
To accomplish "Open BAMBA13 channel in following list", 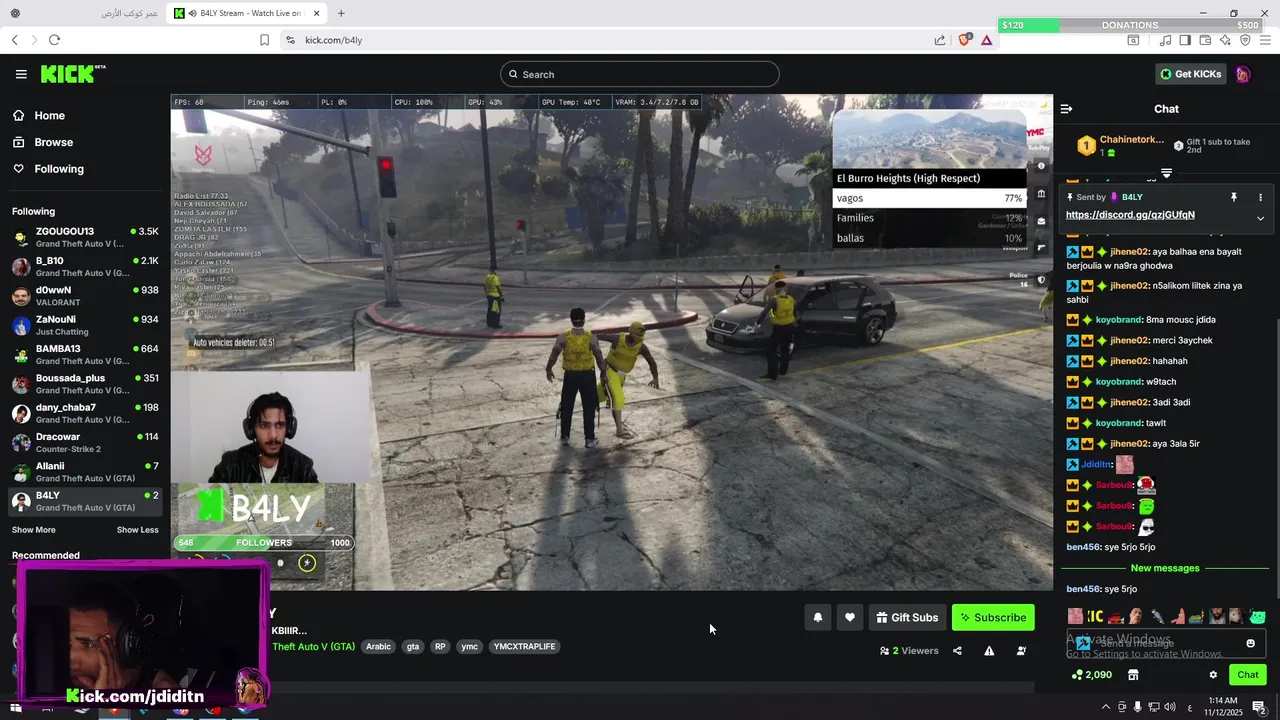I will 85,355.
